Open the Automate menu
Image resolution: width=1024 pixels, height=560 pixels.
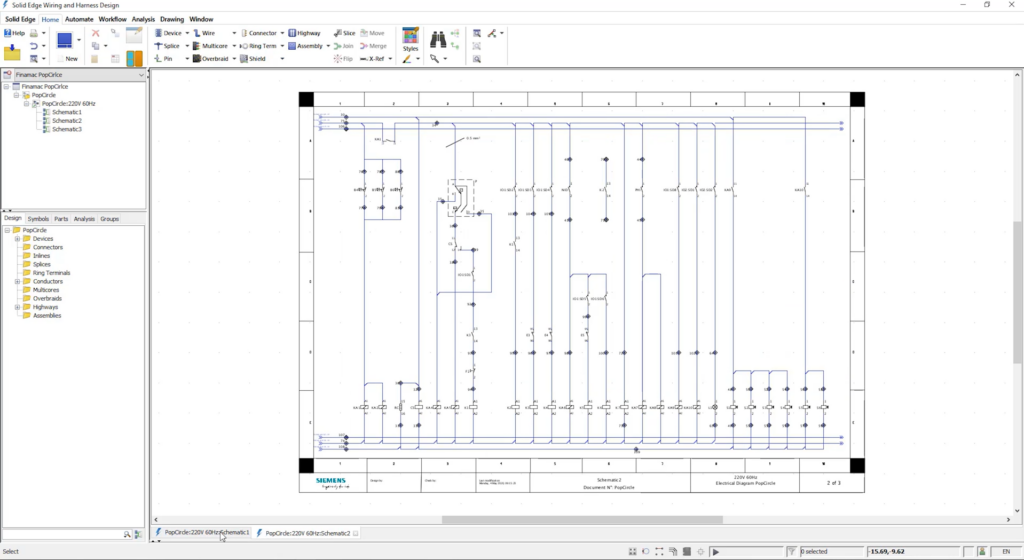click(x=79, y=19)
